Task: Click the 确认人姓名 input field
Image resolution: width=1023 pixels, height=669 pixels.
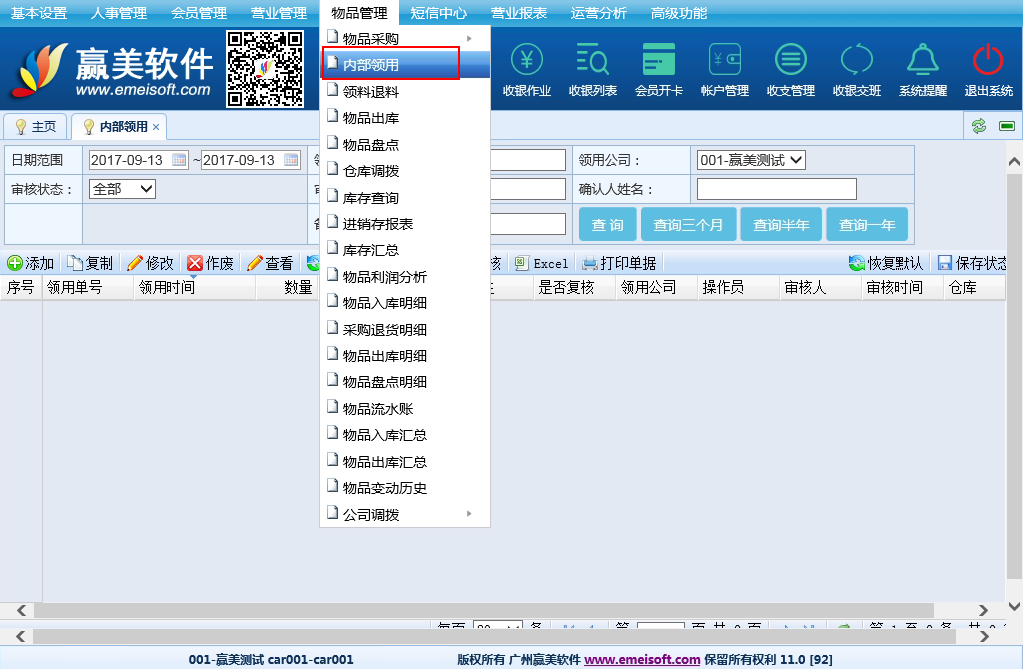Action: [x=776, y=189]
